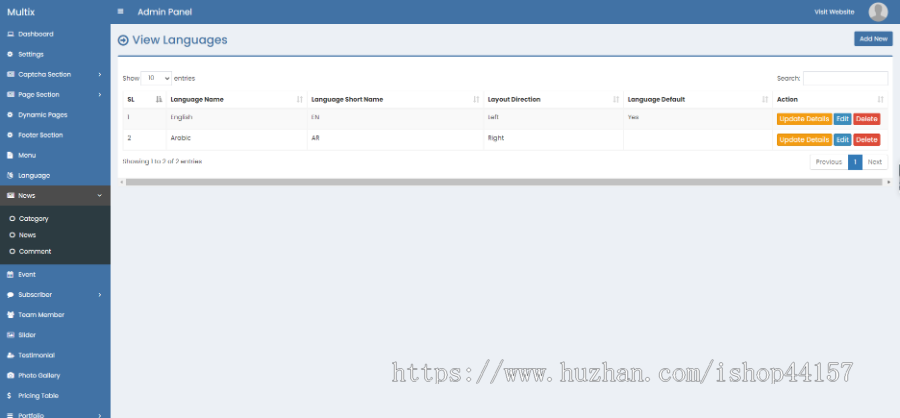
Task: Click the Dashboard laptop icon in the sidebar
Action: pos(10,34)
